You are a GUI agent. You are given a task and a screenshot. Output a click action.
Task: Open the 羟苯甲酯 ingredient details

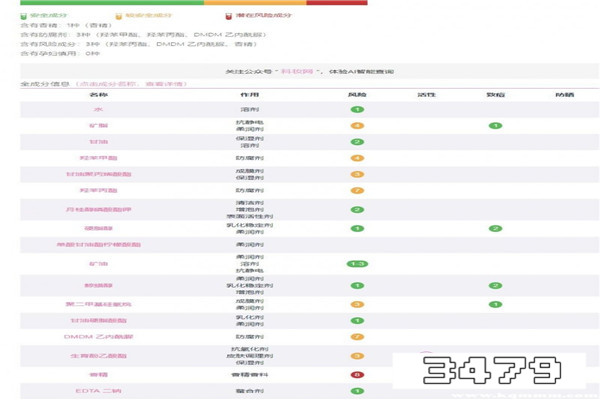pyautogui.click(x=98, y=158)
